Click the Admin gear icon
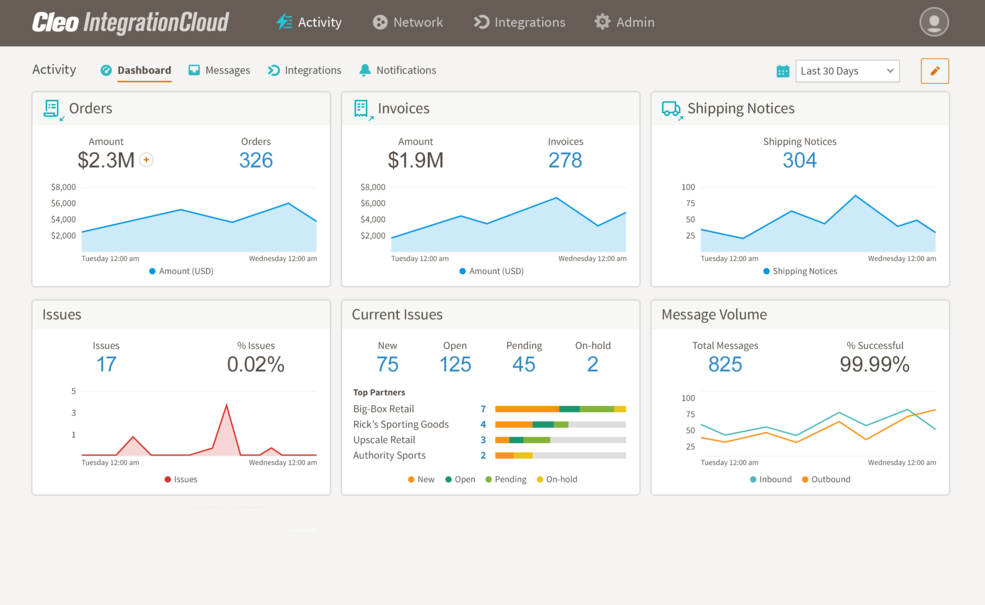 [600, 21]
